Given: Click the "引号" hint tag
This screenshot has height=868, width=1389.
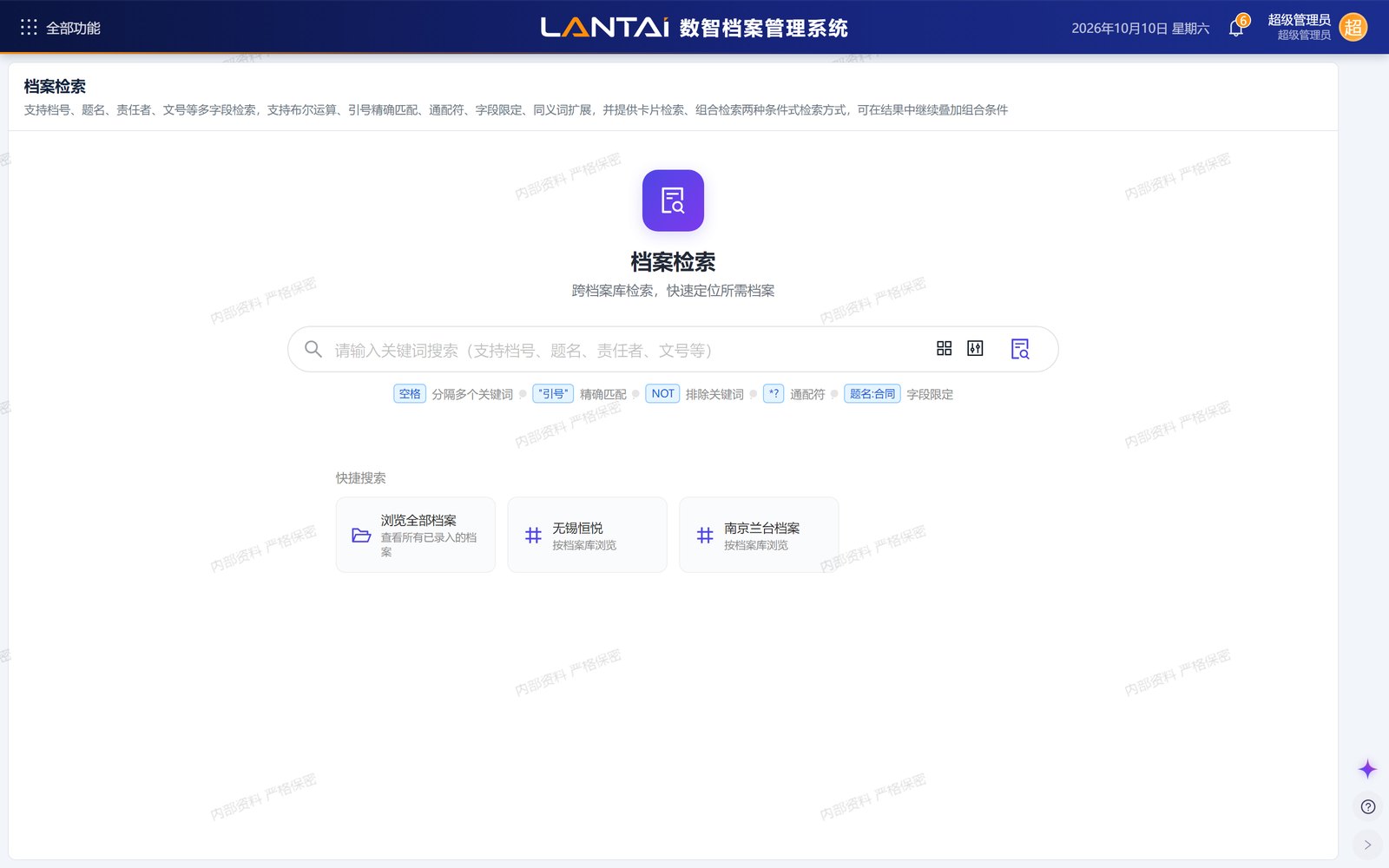Looking at the screenshot, I should (553, 394).
